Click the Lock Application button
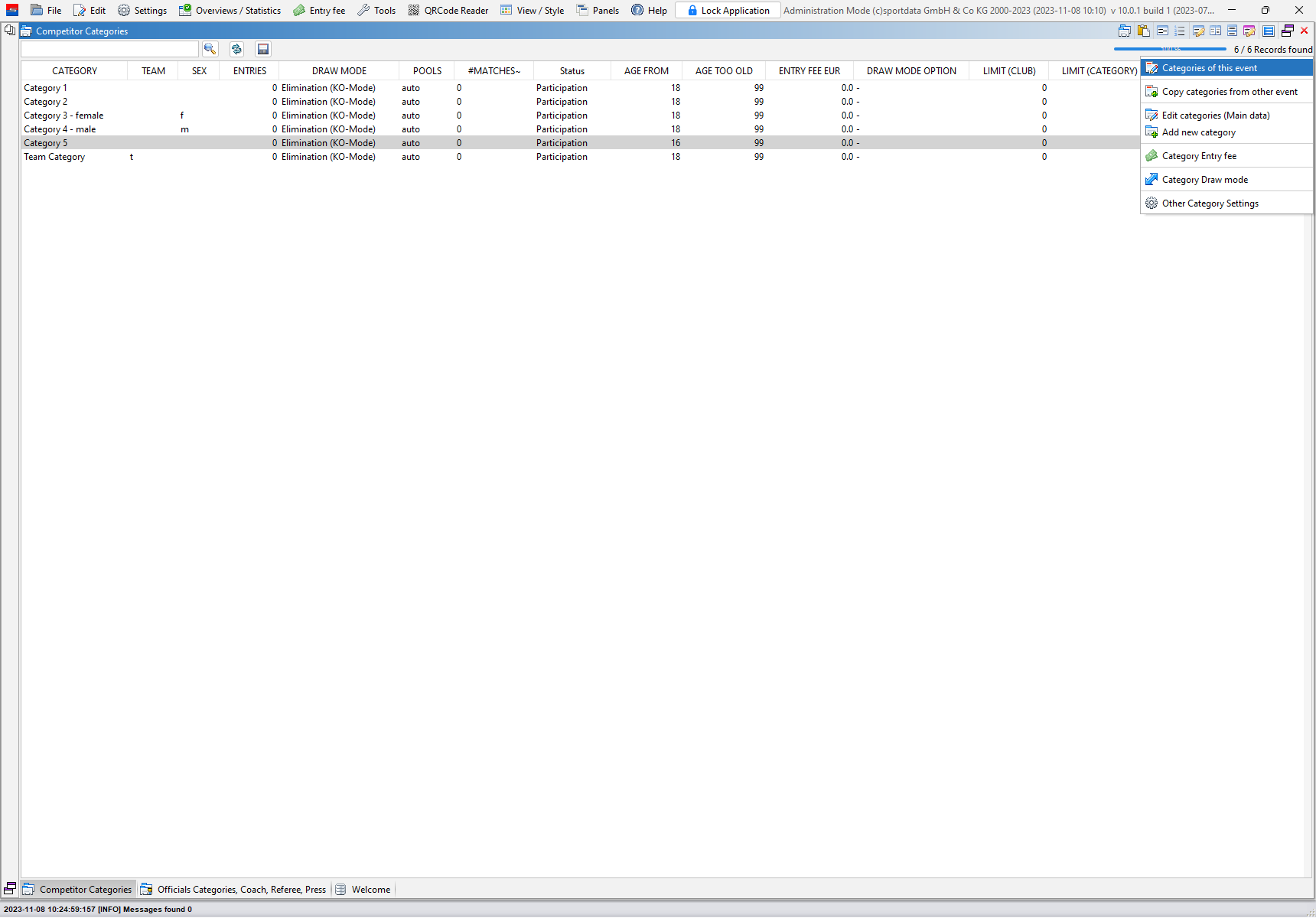The width and height of the screenshot is (1316, 918). pyautogui.click(x=728, y=10)
